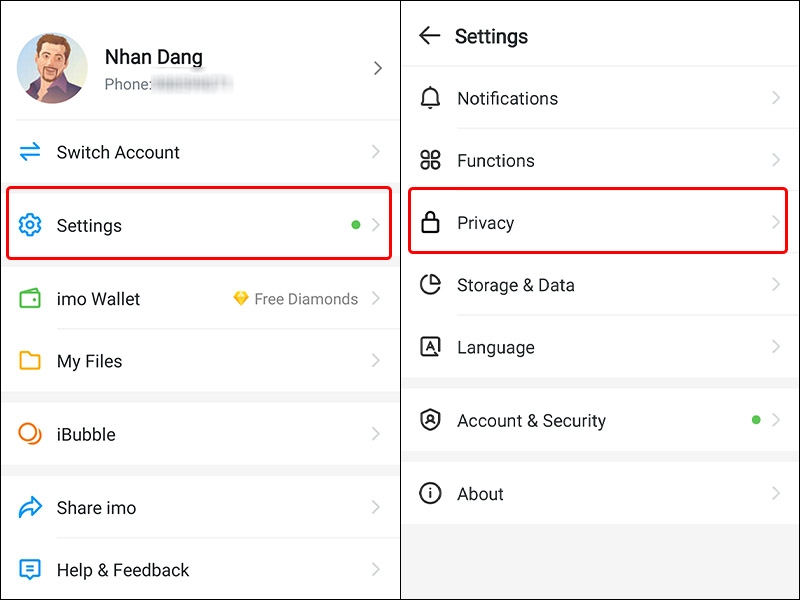This screenshot has height=600, width=800.
Task: Click the Settings gear icon
Action: (30, 225)
